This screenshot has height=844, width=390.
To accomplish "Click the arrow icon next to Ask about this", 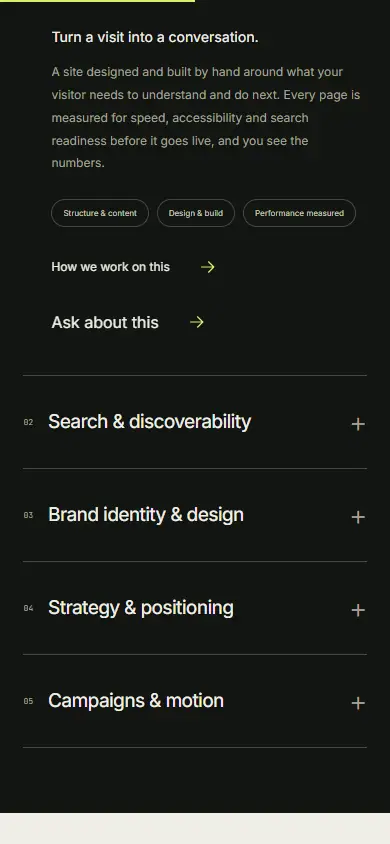I will (197, 322).
